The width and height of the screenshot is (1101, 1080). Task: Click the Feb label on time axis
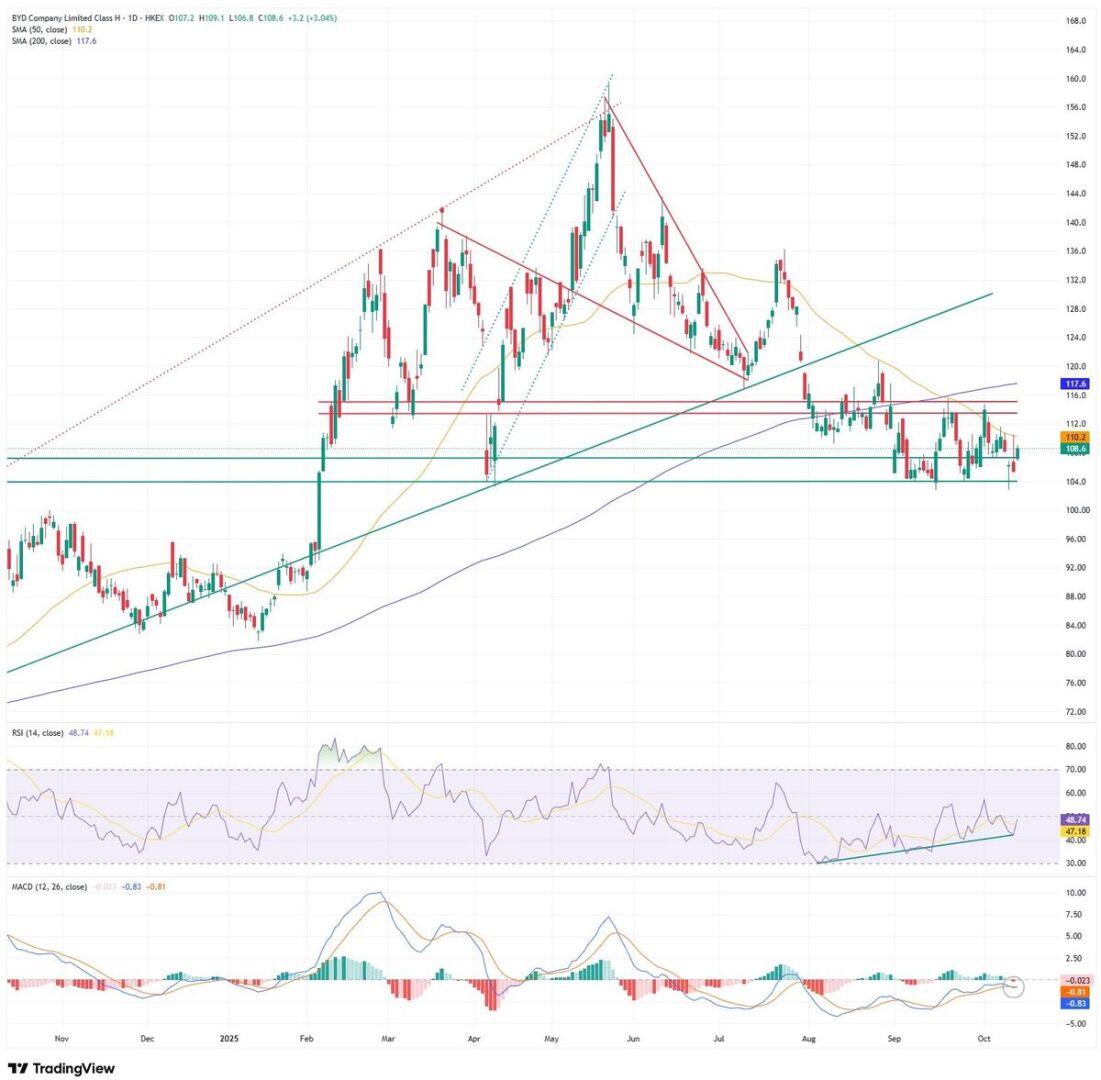[x=307, y=1039]
